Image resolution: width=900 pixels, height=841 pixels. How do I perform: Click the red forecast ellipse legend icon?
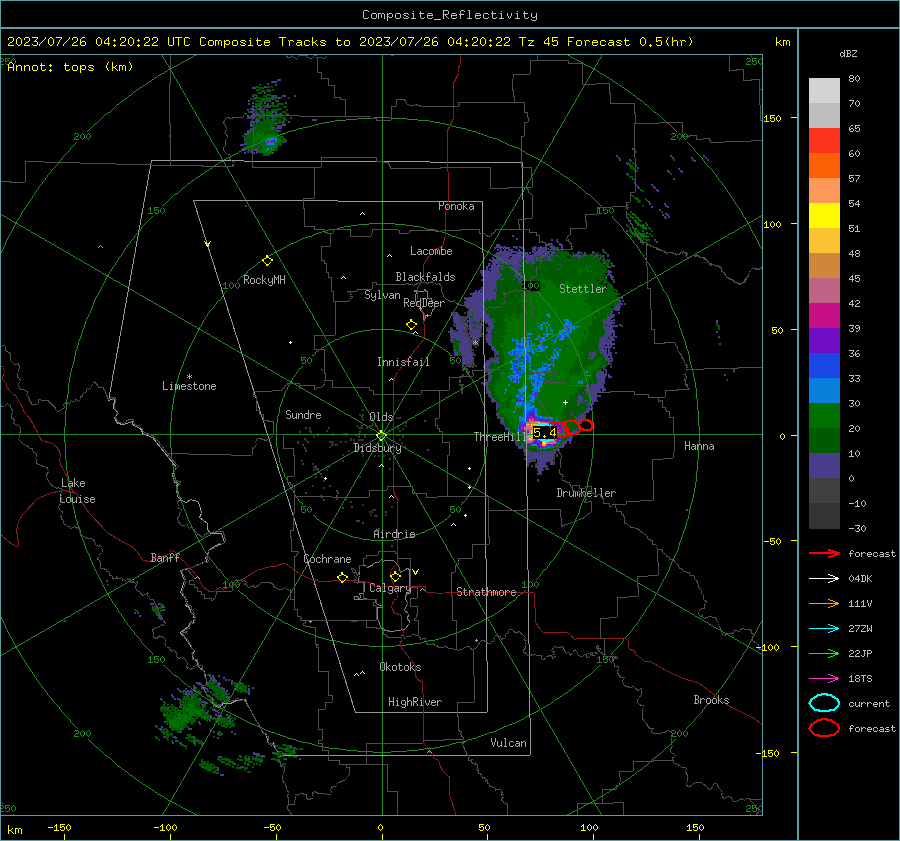(x=824, y=728)
